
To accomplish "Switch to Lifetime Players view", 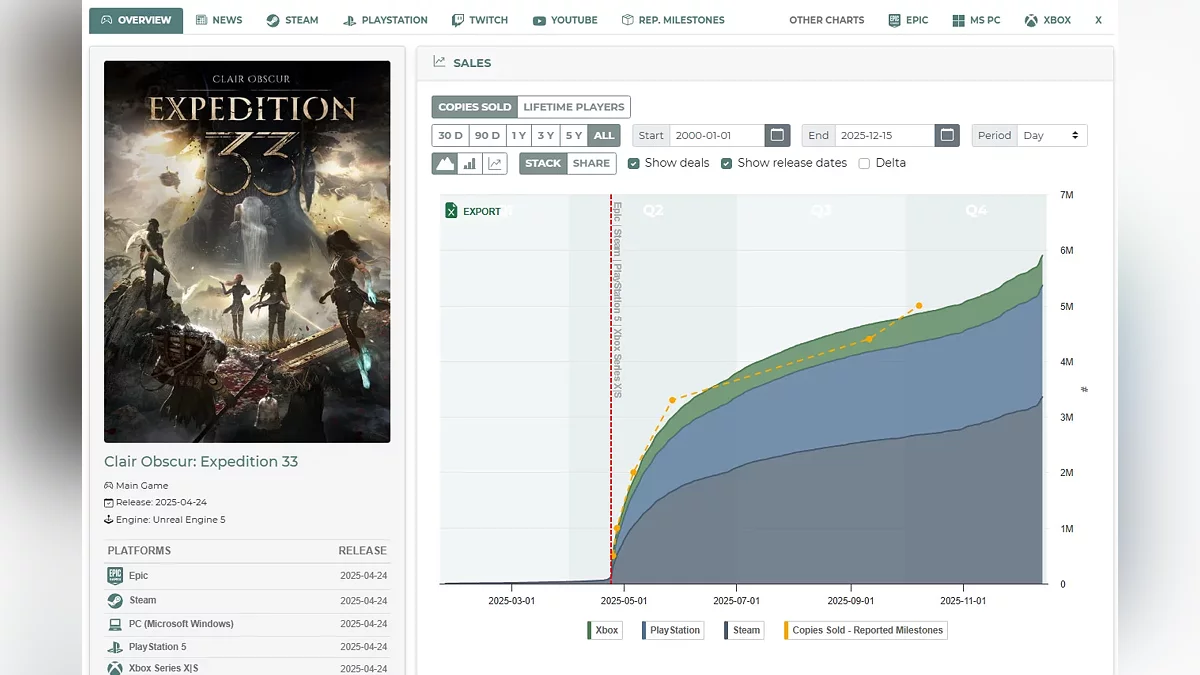I will click(573, 107).
